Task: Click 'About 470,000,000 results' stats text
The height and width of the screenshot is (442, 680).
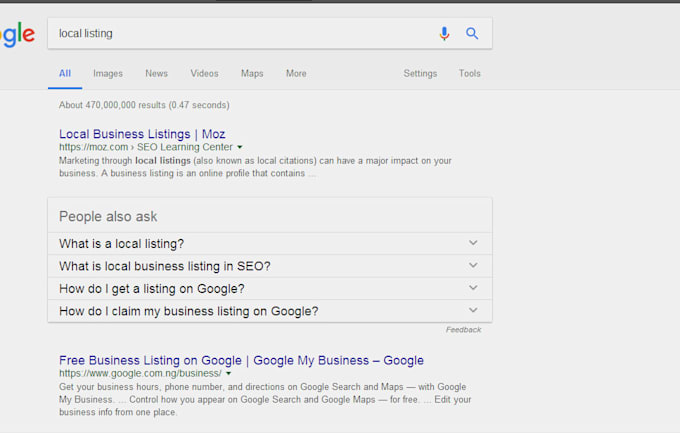Action: [x=144, y=105]
